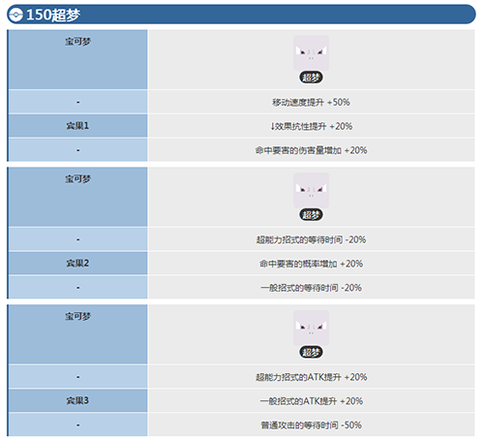Select the 超能力招式的等待时间 -20% row

click(x=311, y=239)
